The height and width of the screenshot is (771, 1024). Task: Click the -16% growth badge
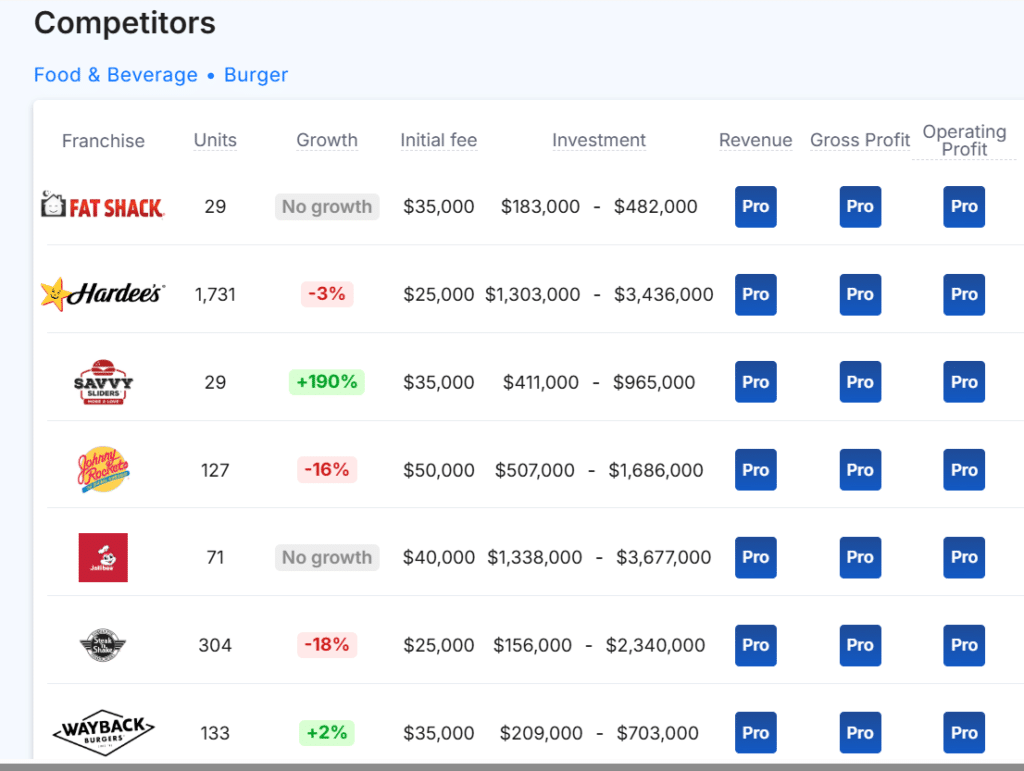pos(327,469)
